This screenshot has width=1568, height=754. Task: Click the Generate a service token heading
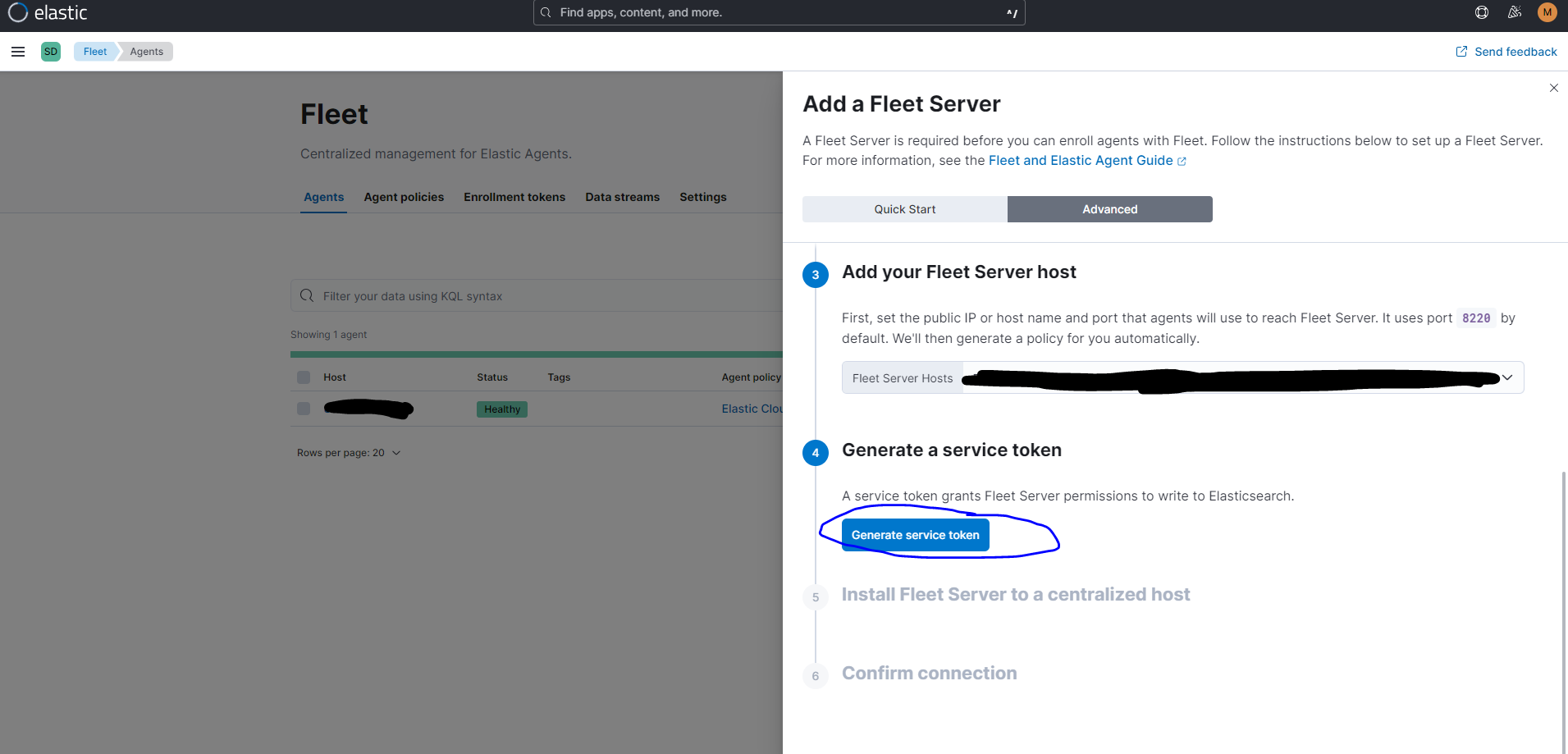(952, 450)
